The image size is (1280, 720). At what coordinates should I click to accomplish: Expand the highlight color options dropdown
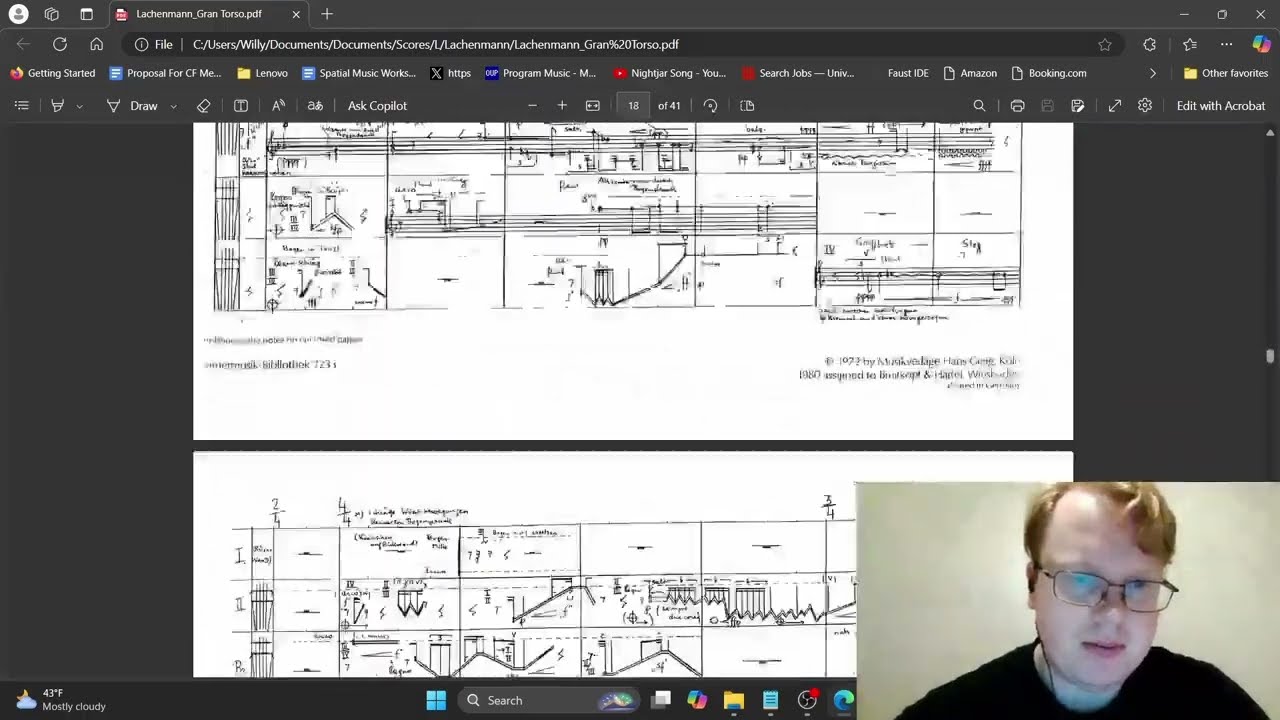point(79,105)
